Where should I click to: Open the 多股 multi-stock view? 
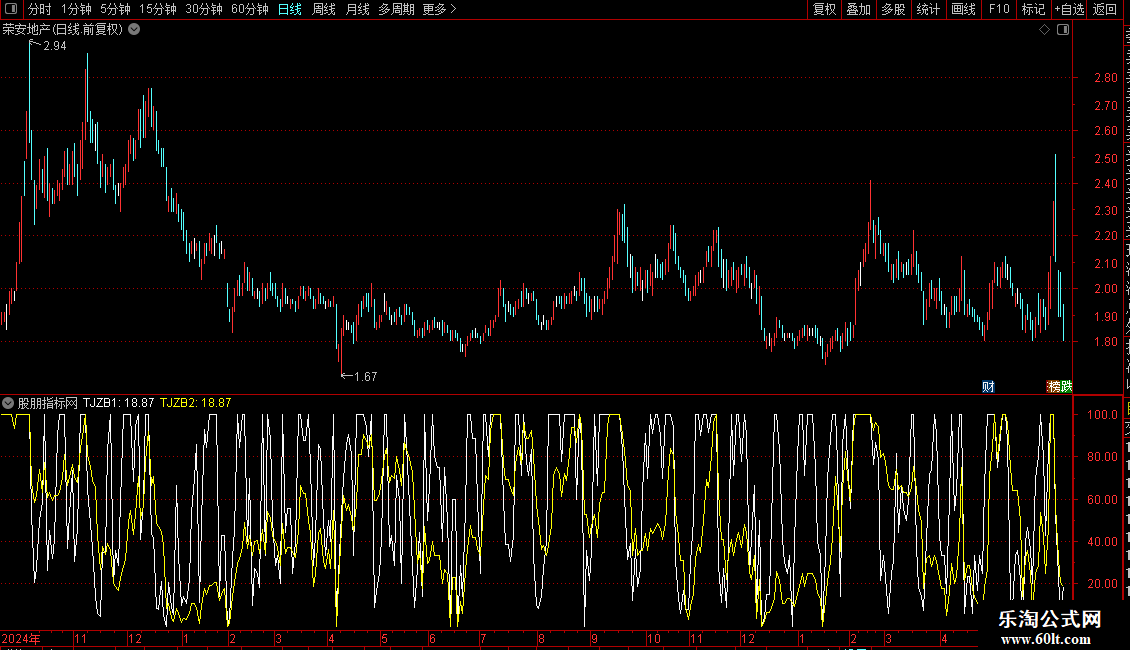pos(894,9)
